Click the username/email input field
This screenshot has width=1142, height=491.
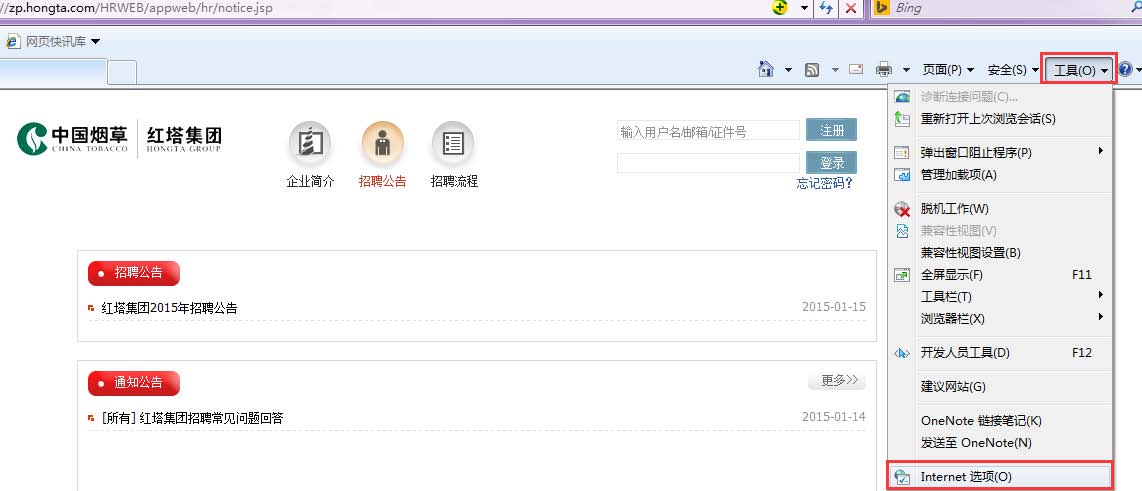click(x=707, y=131)
